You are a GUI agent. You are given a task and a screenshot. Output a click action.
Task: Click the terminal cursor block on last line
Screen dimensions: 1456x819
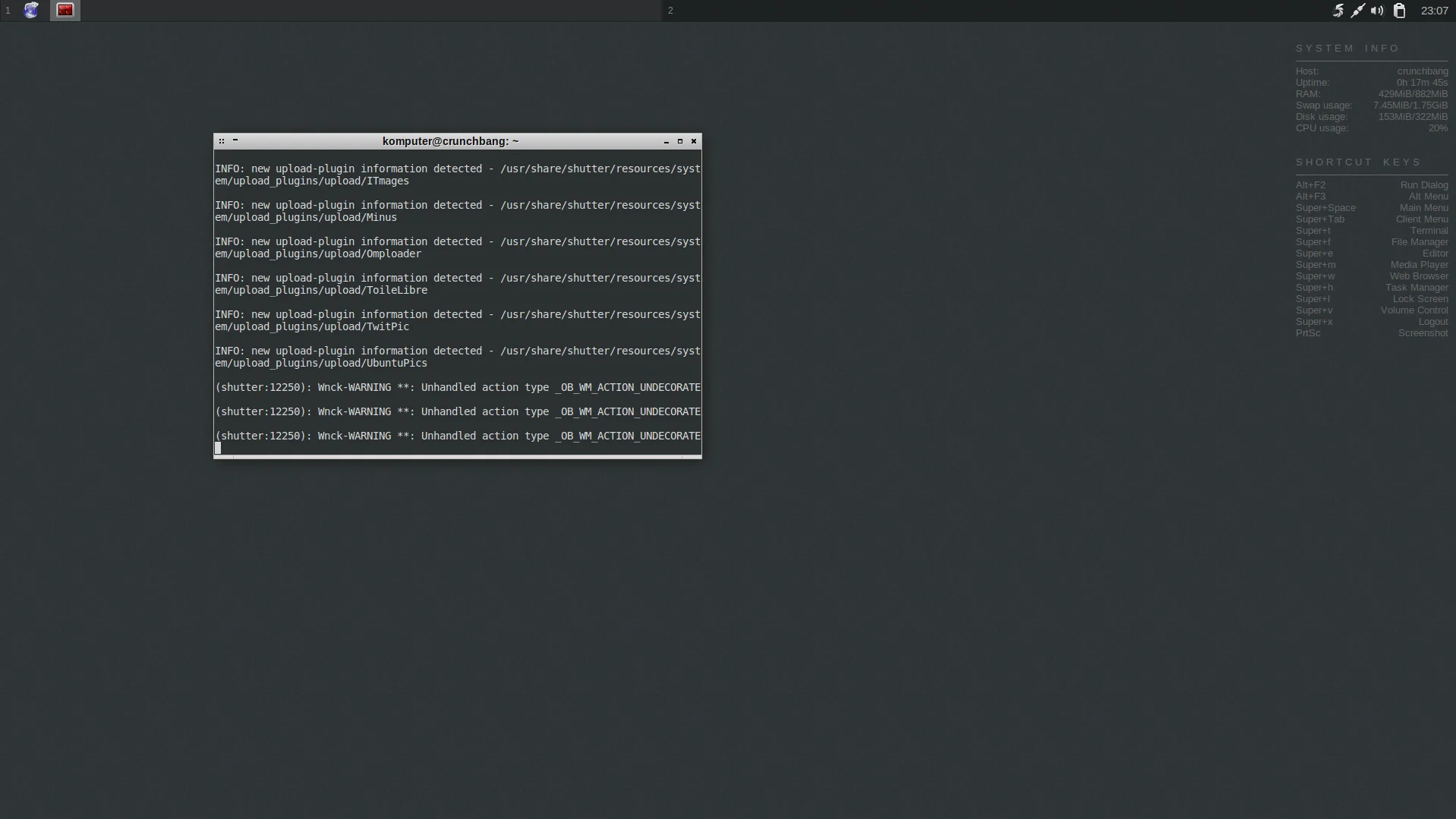pyautogui.click(x=218, y=448)
